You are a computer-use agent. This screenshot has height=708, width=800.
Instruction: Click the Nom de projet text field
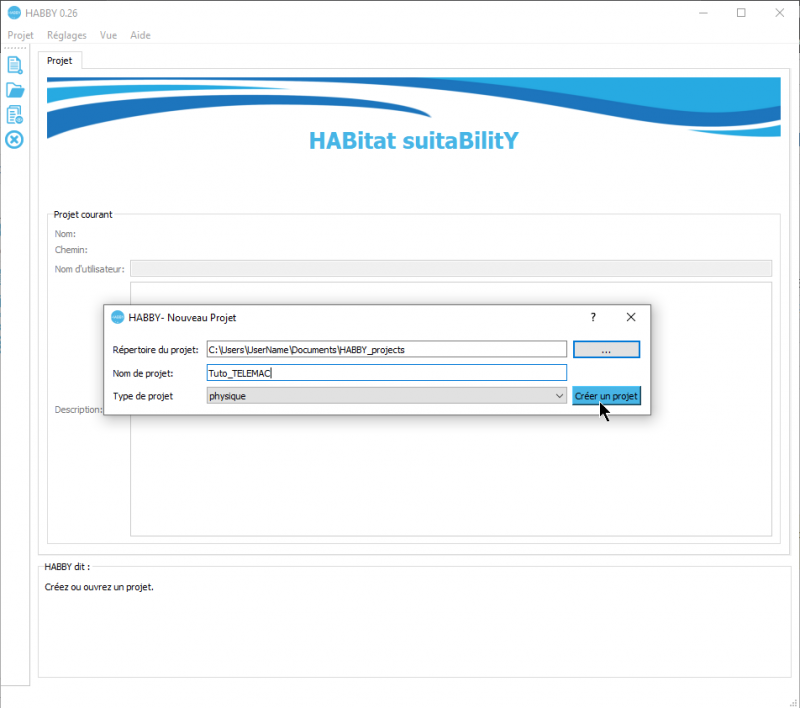(x=386, y=373)
